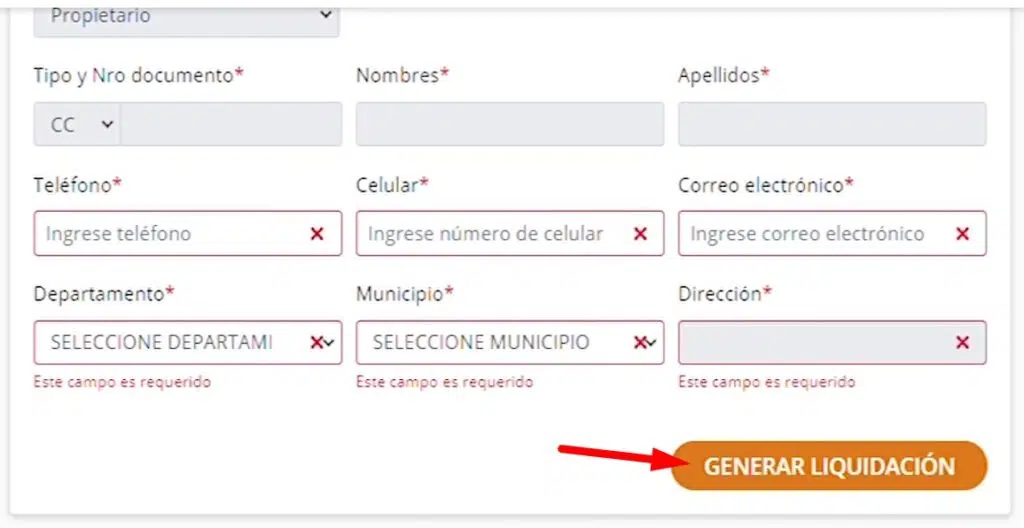The height and width of the screenshot is (528, 1024).
Task: Focus the Ingrese número de celular field
Action: 510,233
